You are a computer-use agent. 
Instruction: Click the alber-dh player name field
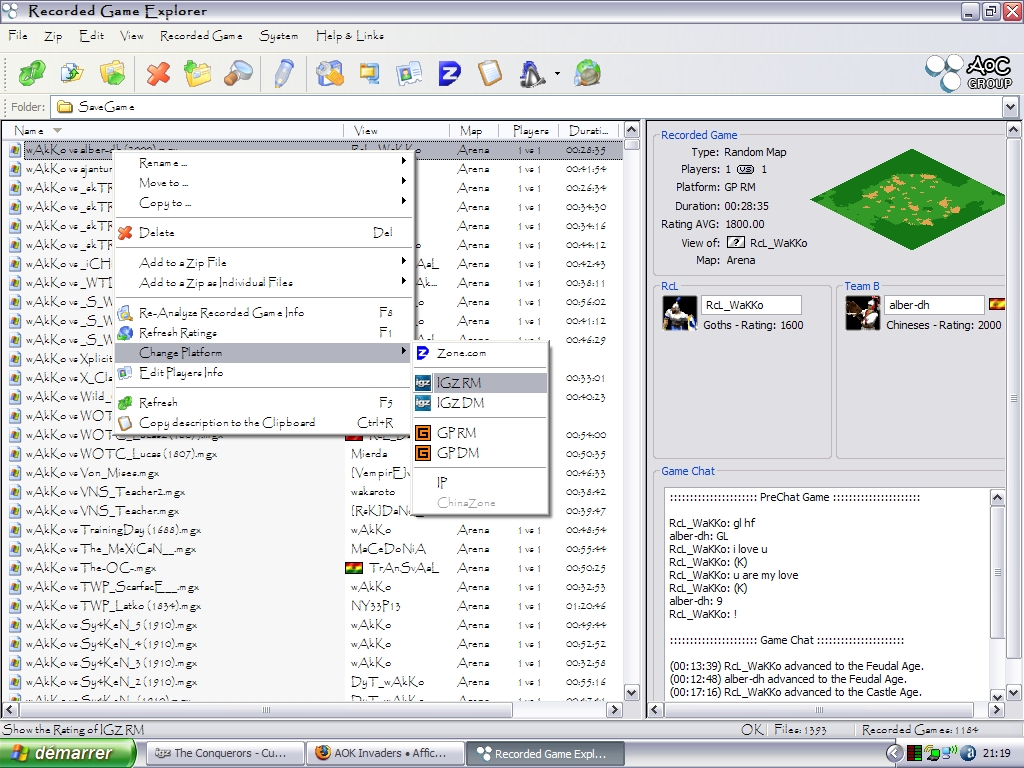[x=935, y=305]
